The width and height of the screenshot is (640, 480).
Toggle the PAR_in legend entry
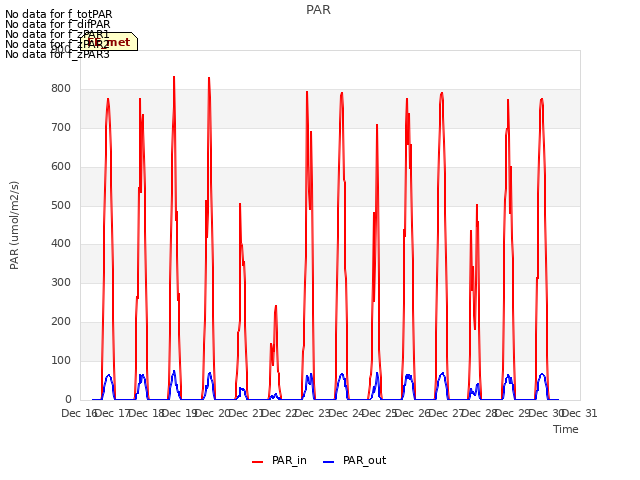pos(280,461)
